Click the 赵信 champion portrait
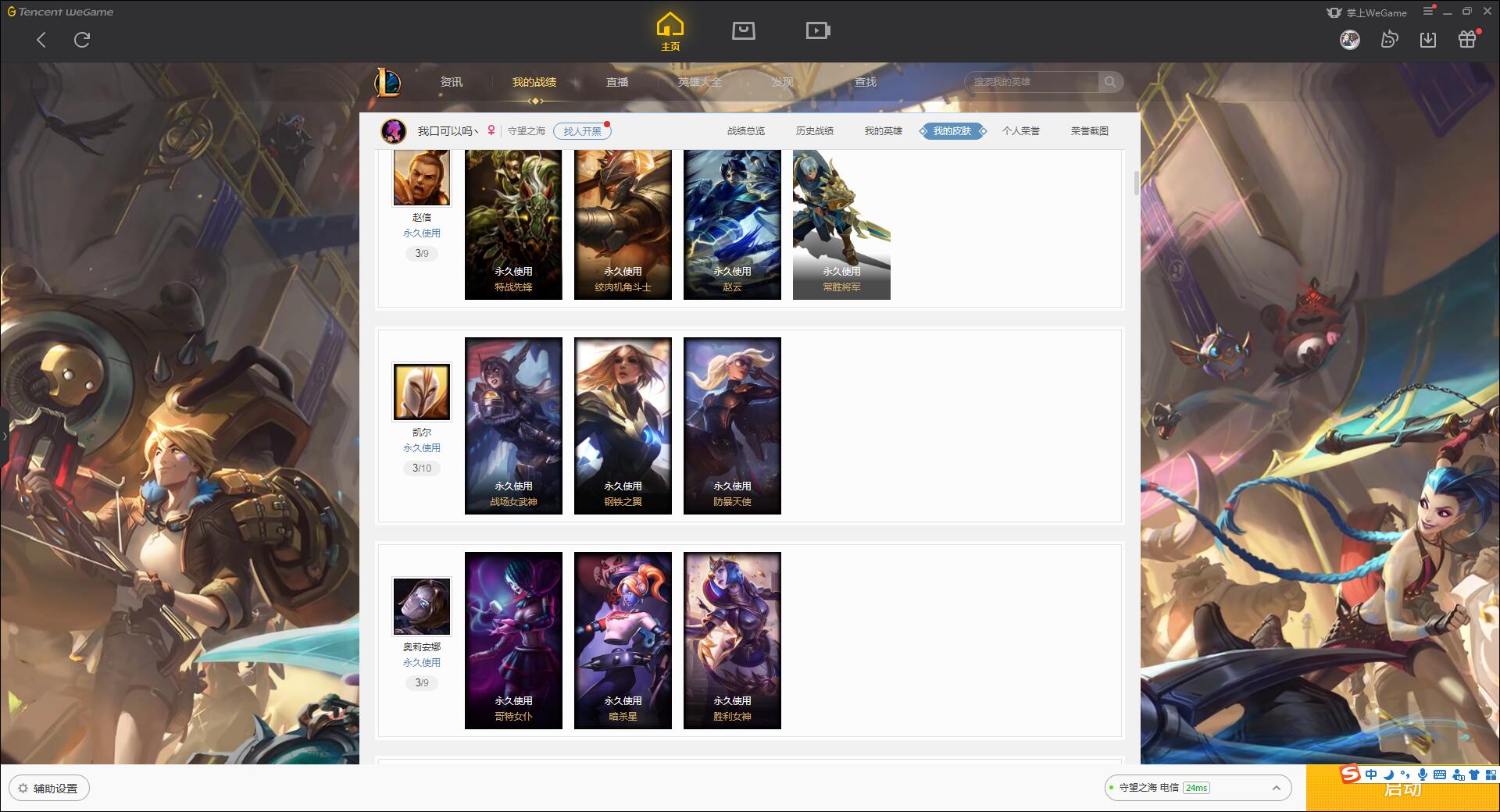1500x812 pixels. (x=422, y=178)
